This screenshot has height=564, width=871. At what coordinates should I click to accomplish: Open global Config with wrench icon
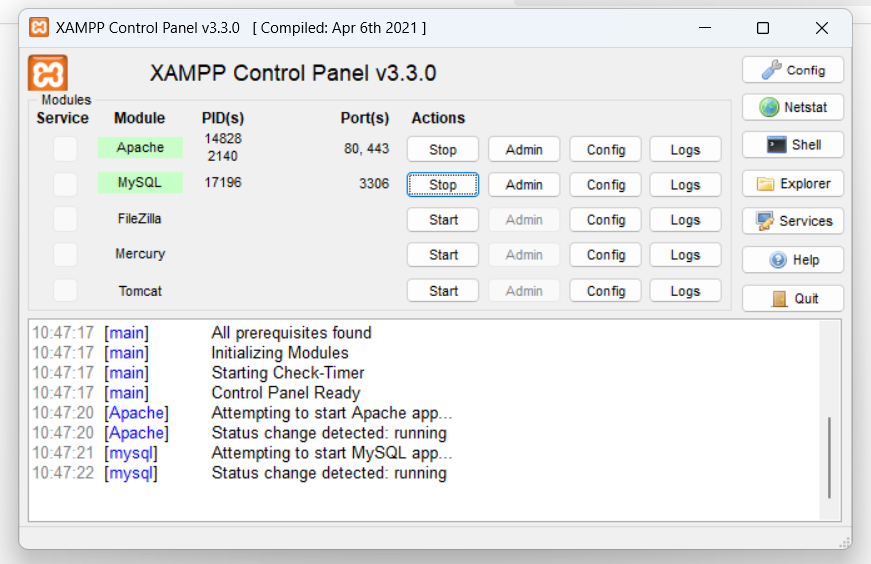793,70
